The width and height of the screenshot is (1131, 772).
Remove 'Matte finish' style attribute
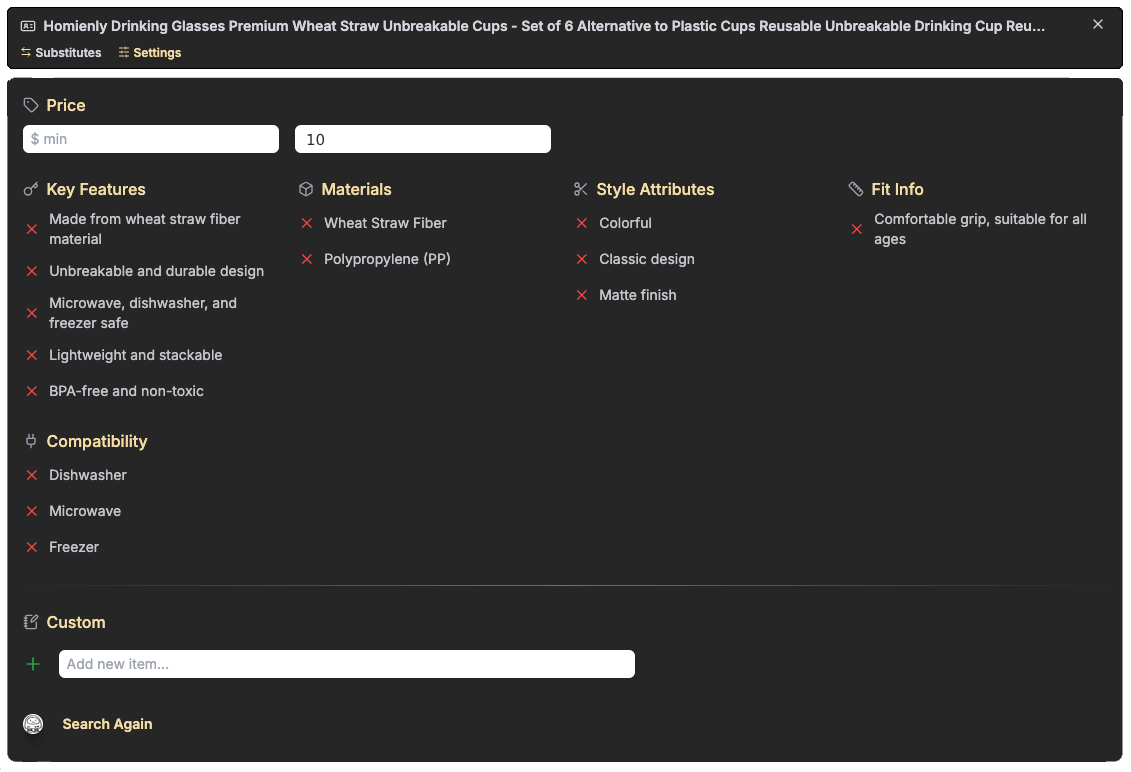point(582,295)
